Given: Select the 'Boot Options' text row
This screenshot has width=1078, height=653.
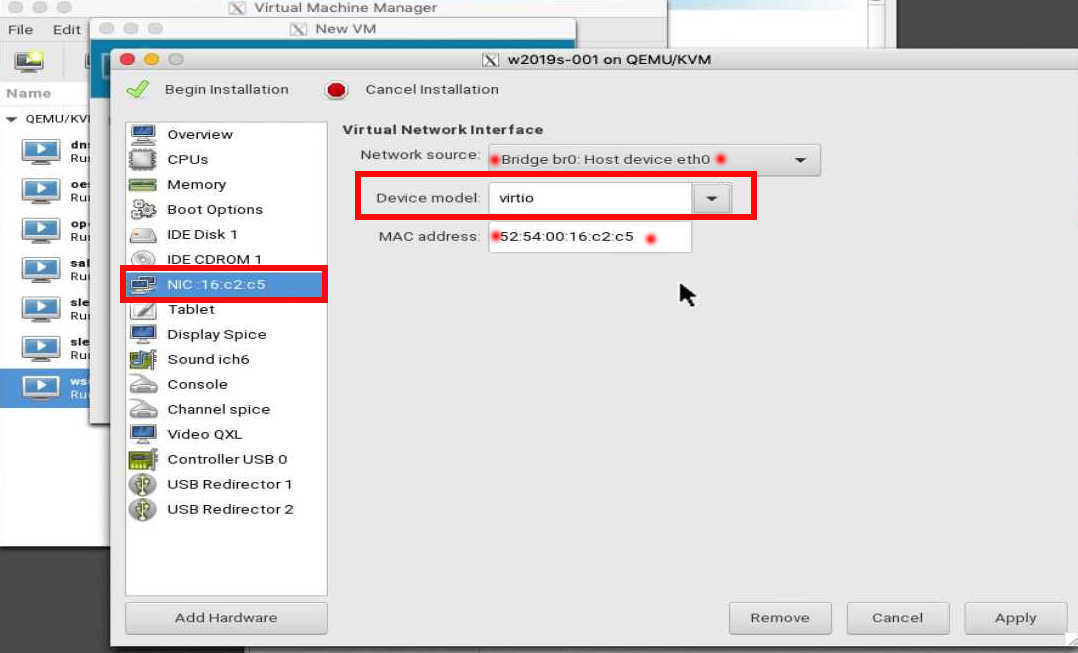Looking at the screenshot, I should pos(215,210).
